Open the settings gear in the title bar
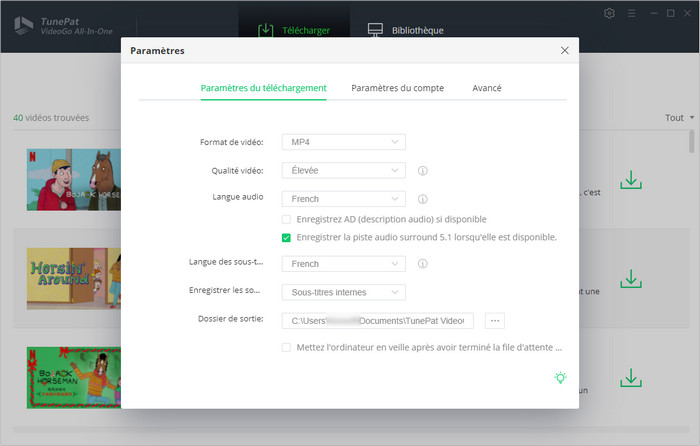 (609, 13)
